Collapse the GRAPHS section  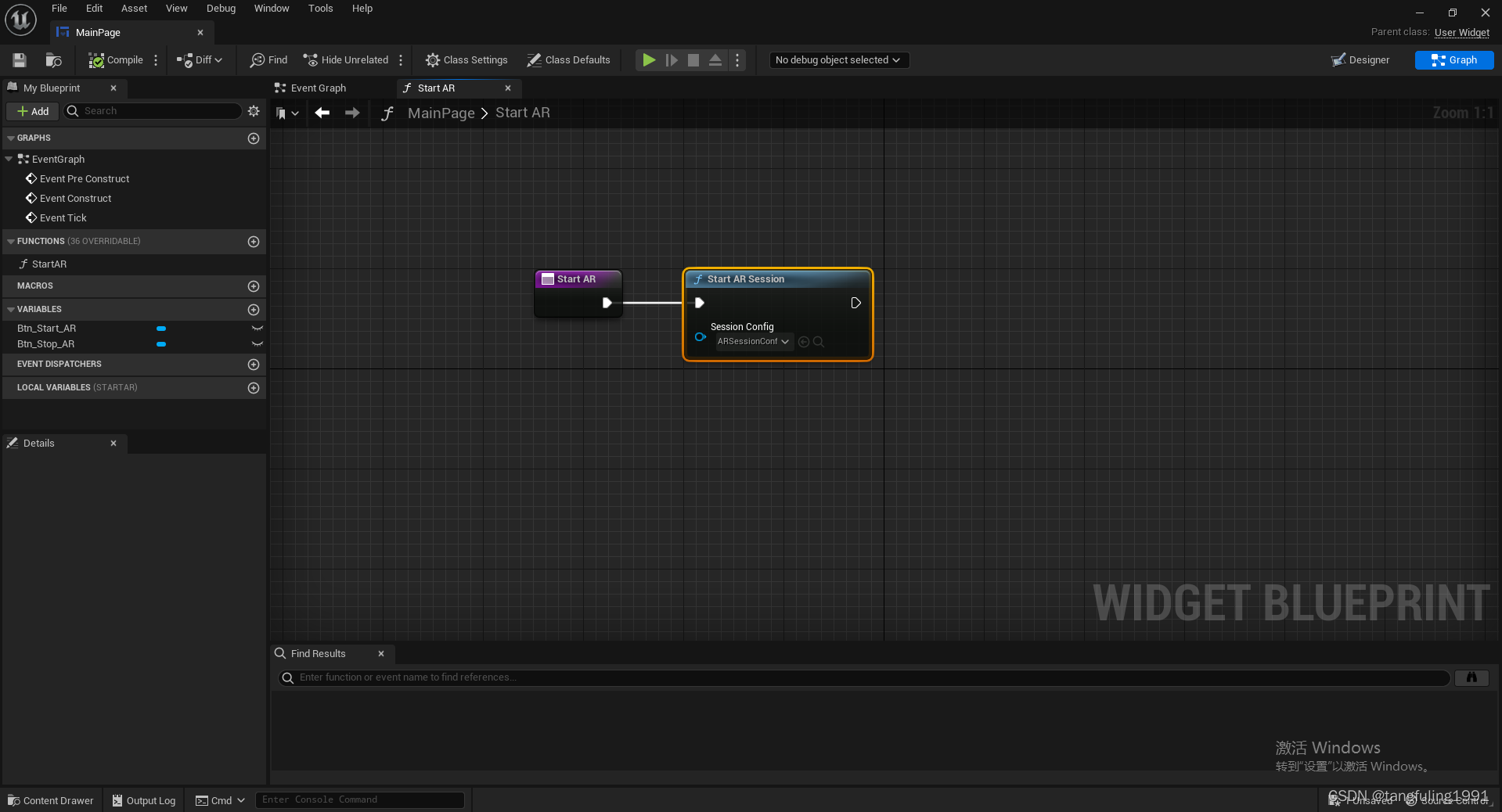point(11,138)
